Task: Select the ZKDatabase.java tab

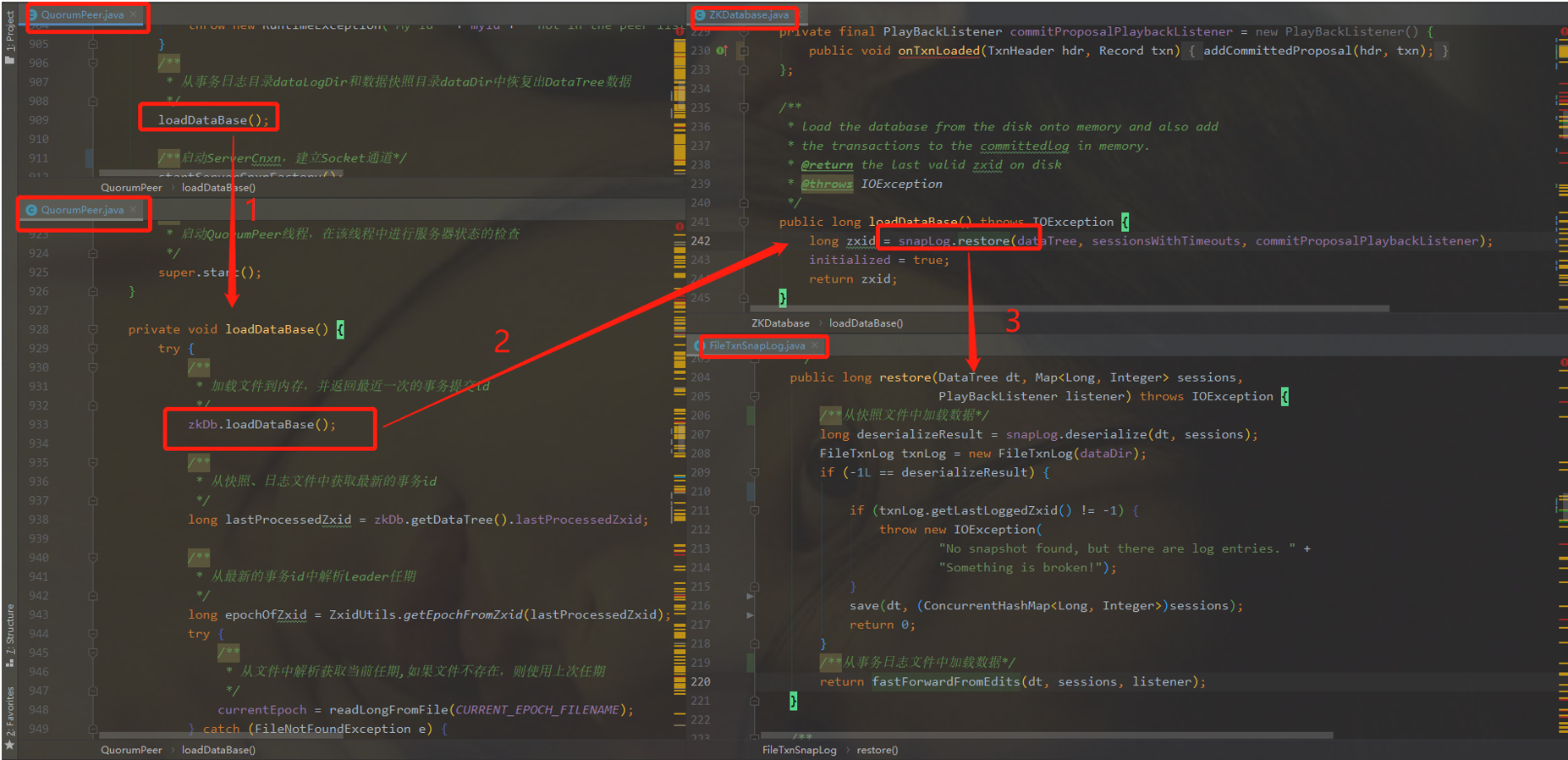Action: [x=749, y=15]
